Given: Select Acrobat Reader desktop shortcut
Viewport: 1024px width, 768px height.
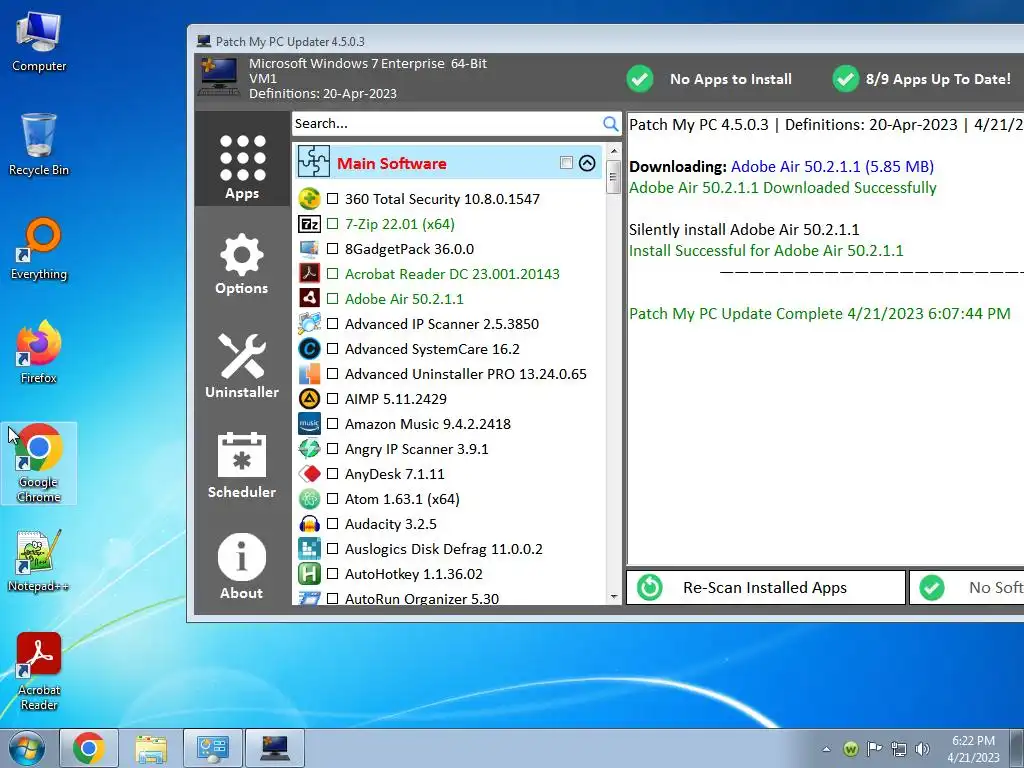Looking at the screenshot, I should pyautogui.click(x=39, y=671).
